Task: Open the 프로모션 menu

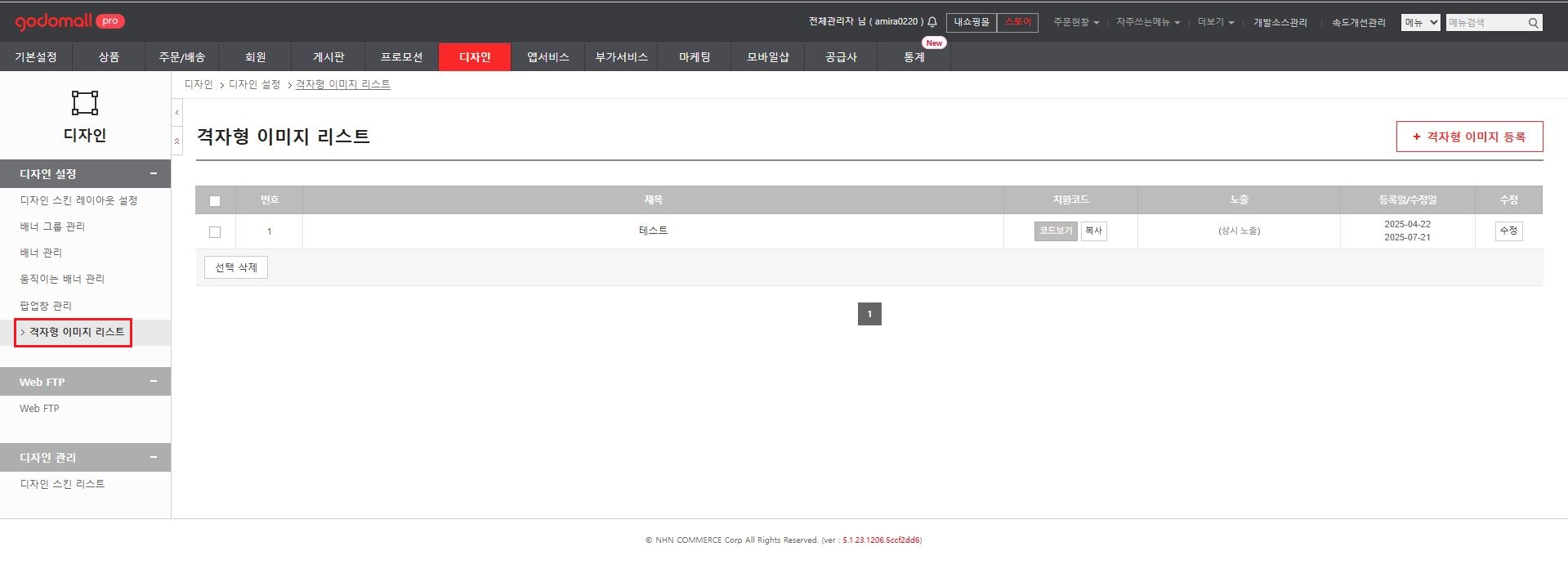Action: [401, 57]
